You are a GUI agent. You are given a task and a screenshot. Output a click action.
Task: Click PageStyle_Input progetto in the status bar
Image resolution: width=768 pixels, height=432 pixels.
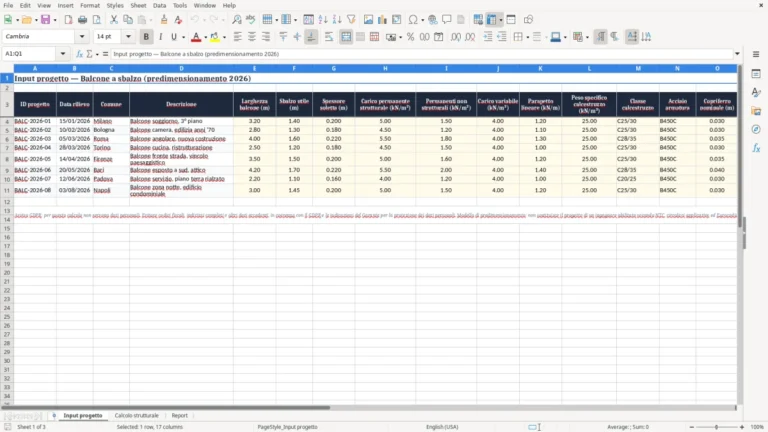click(x=288, y=427)
